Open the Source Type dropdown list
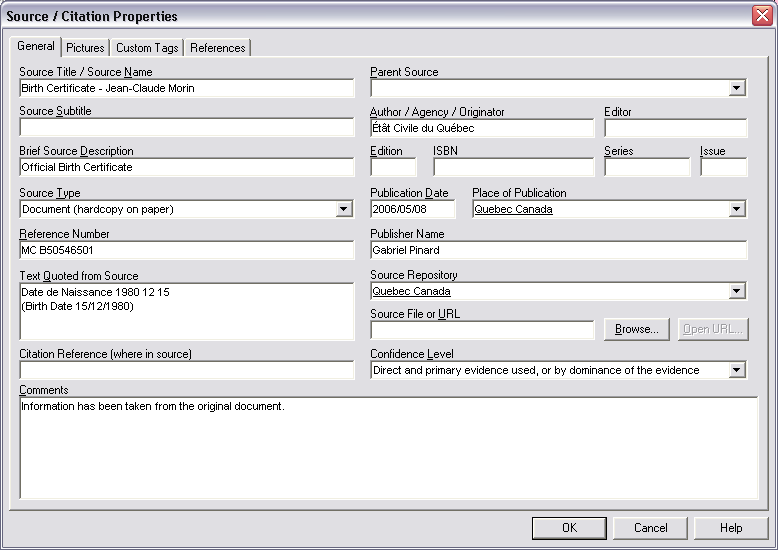The image size is (778, 550). tap(344, 209)
